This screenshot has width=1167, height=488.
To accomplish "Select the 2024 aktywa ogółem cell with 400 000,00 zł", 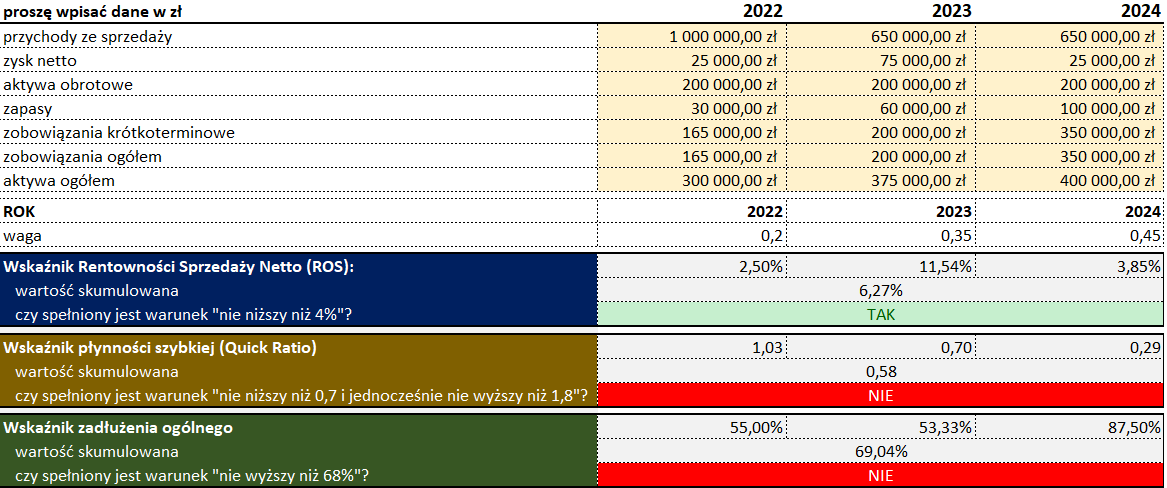I will click(1069, 181).
